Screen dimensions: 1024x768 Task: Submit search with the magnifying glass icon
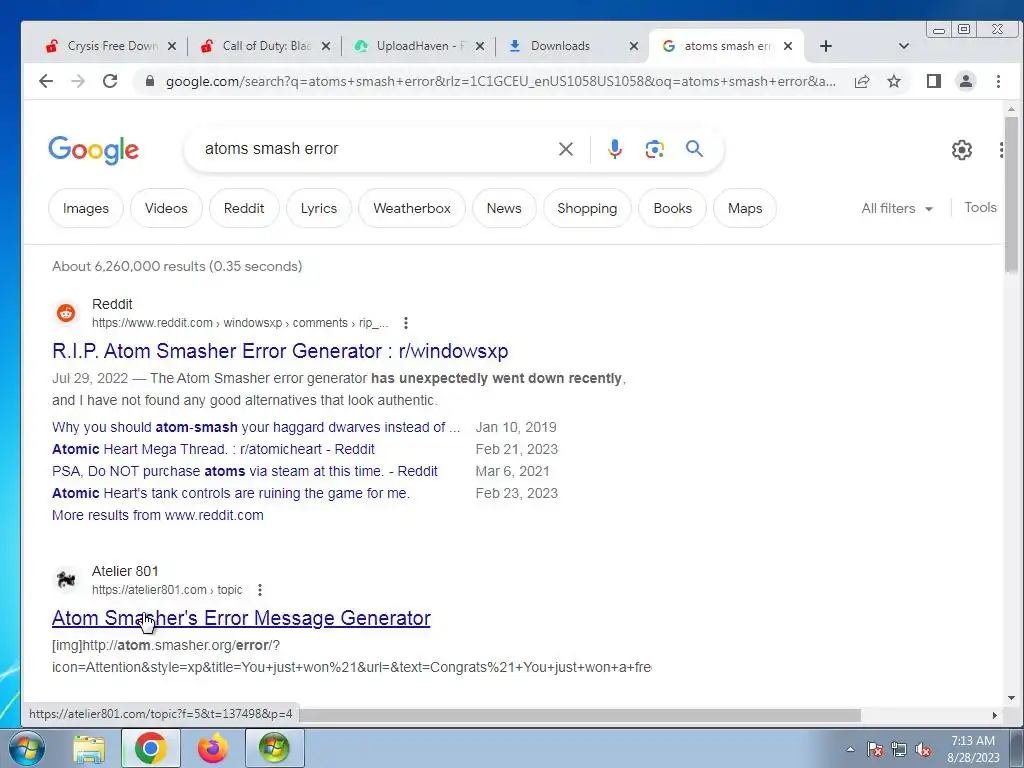694,149
